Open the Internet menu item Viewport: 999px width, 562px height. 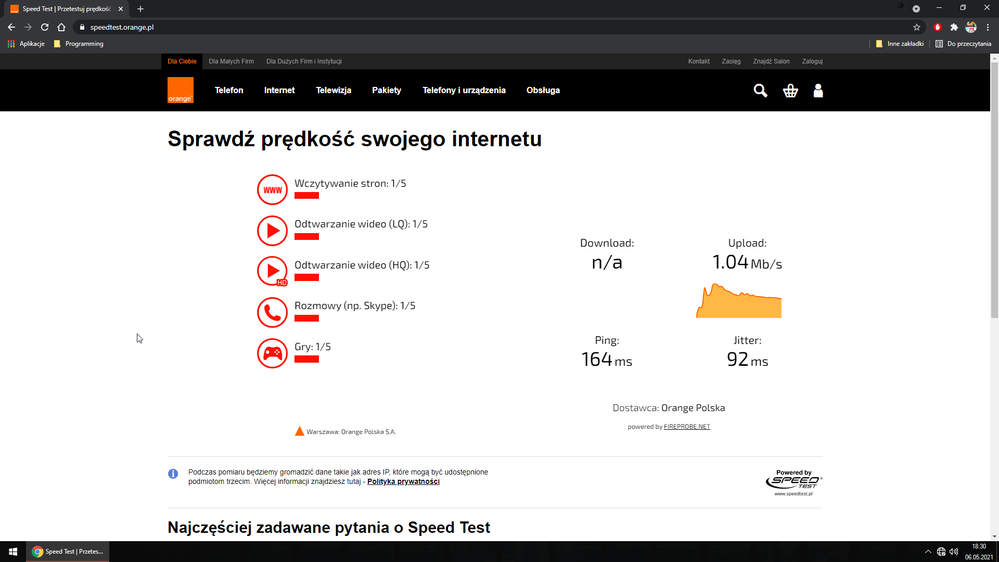point(279,90)
